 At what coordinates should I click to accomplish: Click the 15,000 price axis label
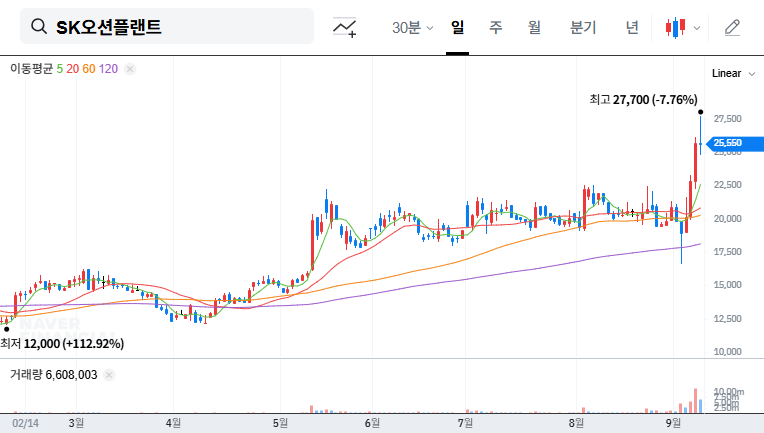(x=727, y=285)
